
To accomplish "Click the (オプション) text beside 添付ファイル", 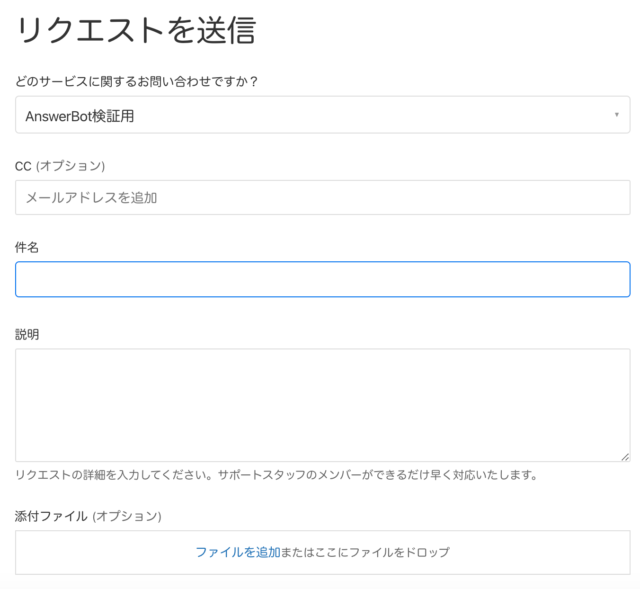I will 127,516.
